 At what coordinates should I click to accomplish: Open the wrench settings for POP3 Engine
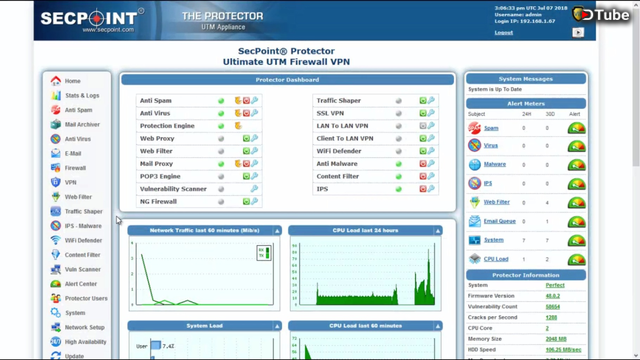pyautogui.click(x=255, y=176)
